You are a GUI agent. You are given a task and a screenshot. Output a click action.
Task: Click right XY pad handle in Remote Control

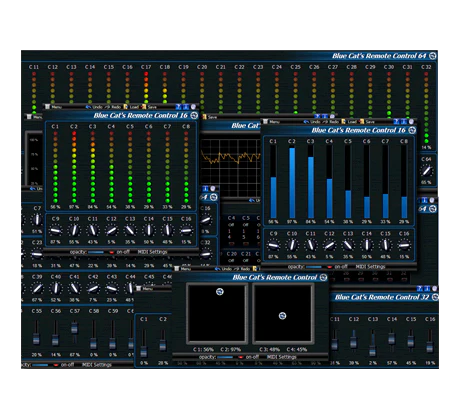pyautogui.click(x=282, y=316)
